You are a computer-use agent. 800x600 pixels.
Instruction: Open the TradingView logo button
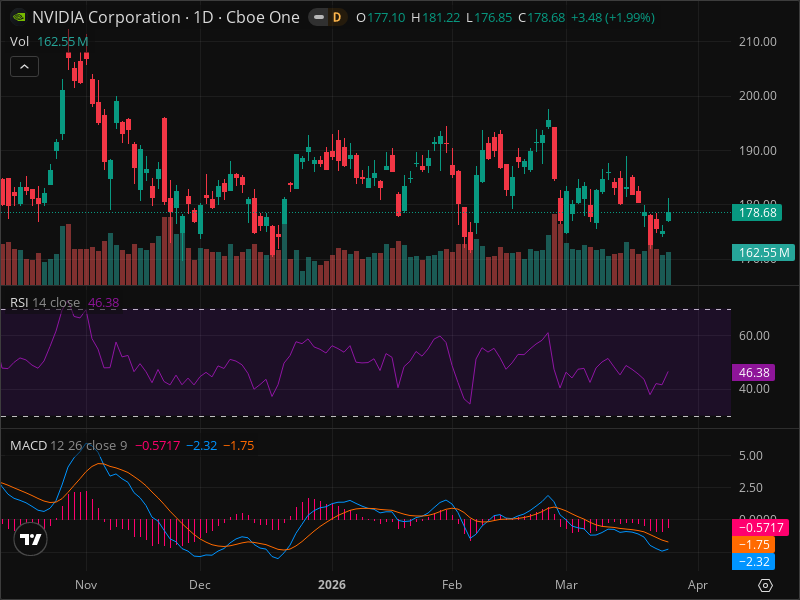[x=30, y=539]
